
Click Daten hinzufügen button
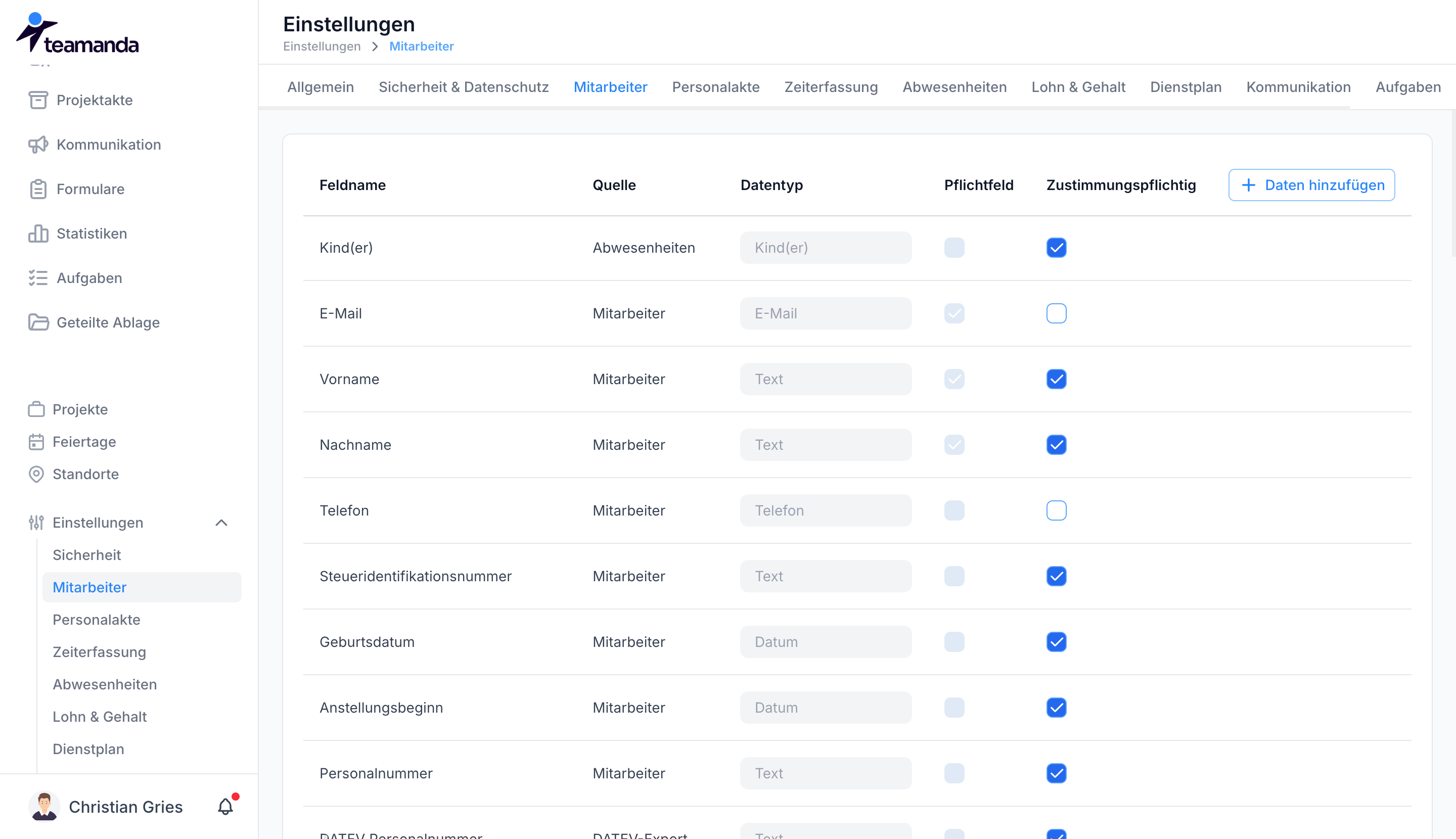(x=1311, y=184)
